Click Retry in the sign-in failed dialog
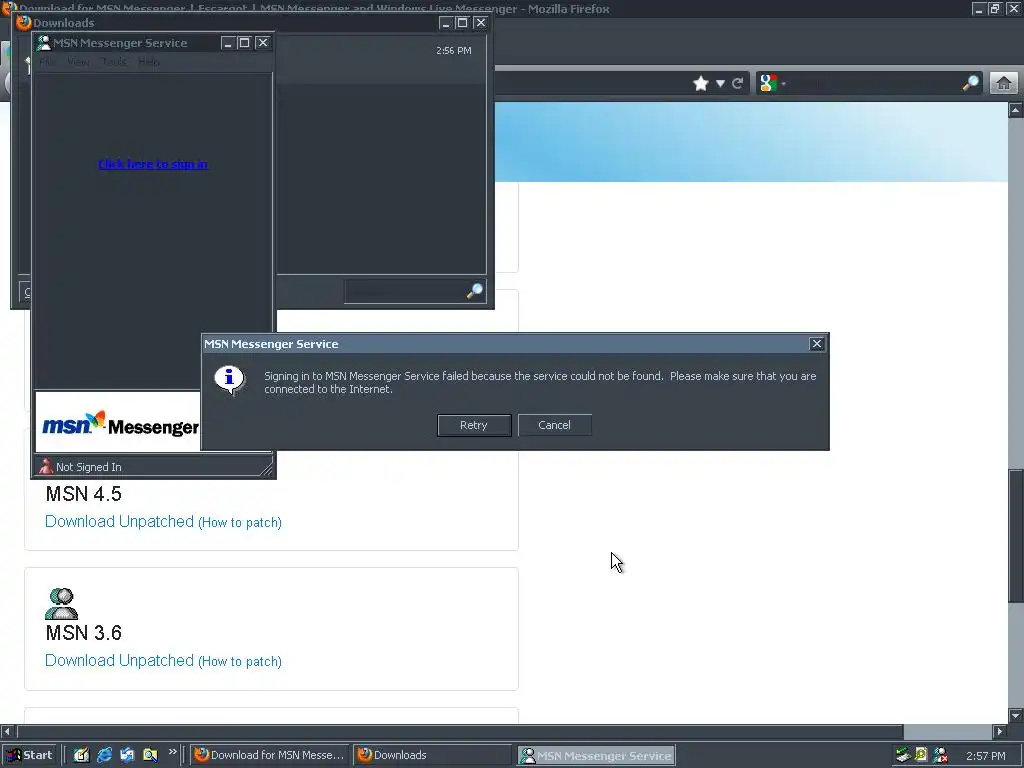The width and height of the screenshot is (1024, 768). point(473,425)
